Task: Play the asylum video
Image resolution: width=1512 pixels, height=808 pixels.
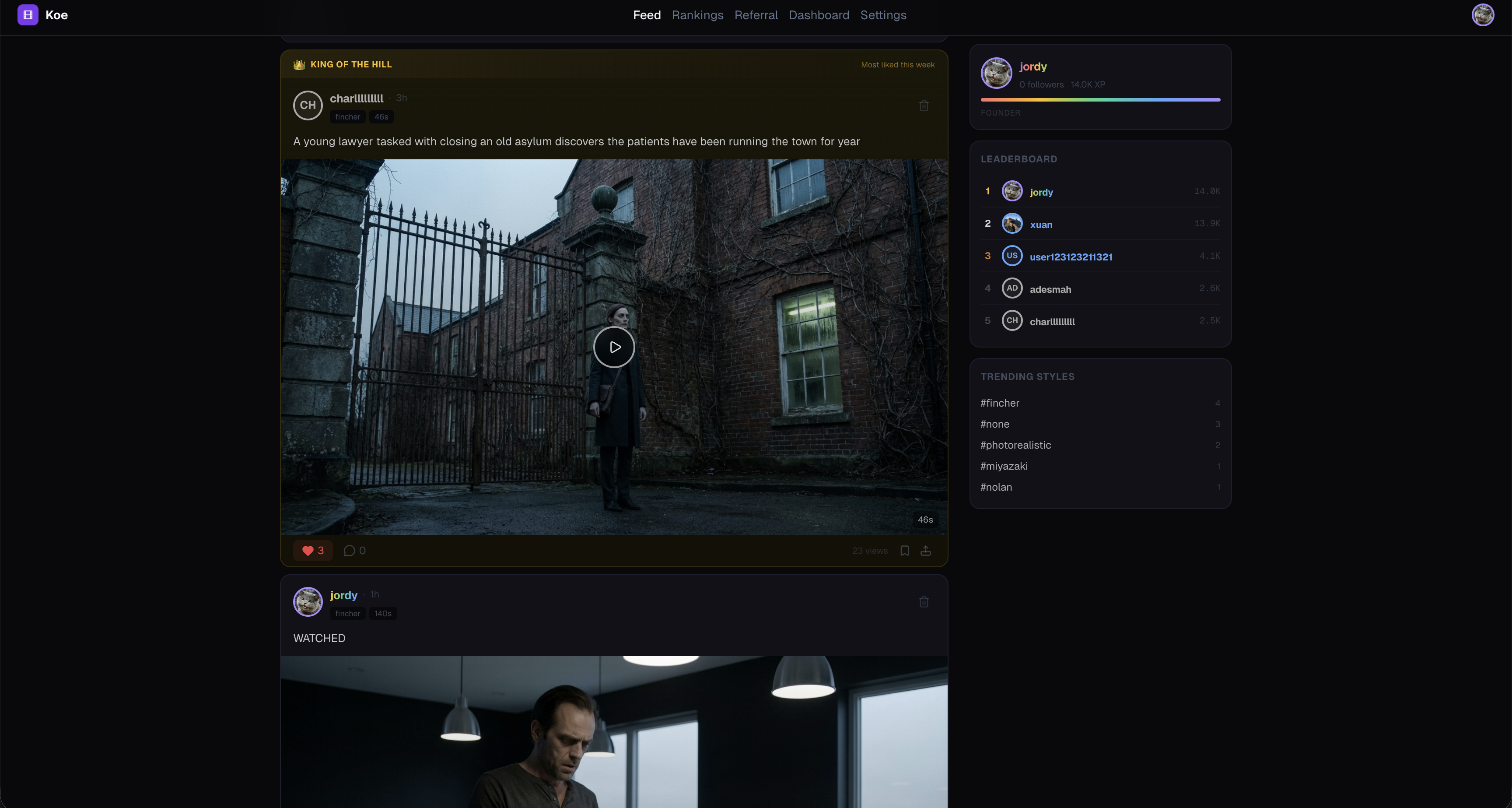Action: pos(614,347)
